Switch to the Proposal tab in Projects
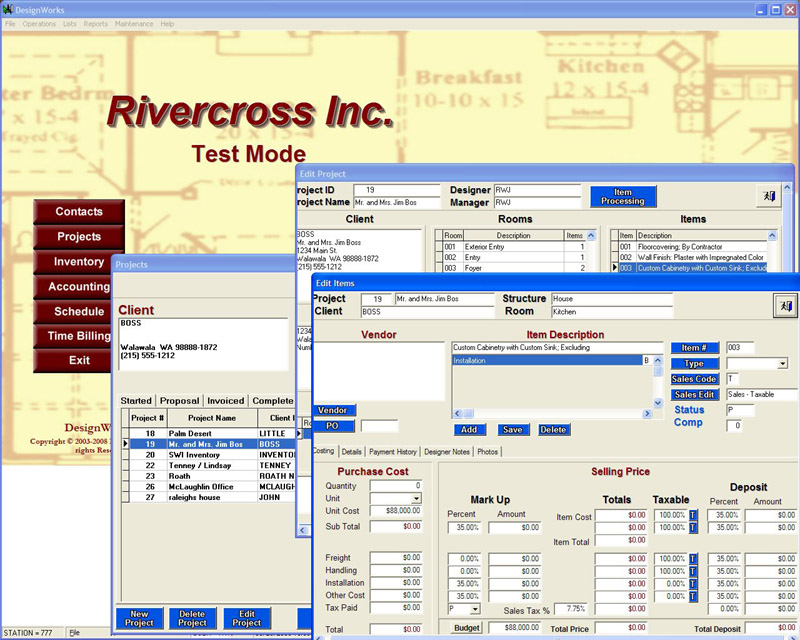Viewport: 800px width, 640px height. [x=180, y=401]
